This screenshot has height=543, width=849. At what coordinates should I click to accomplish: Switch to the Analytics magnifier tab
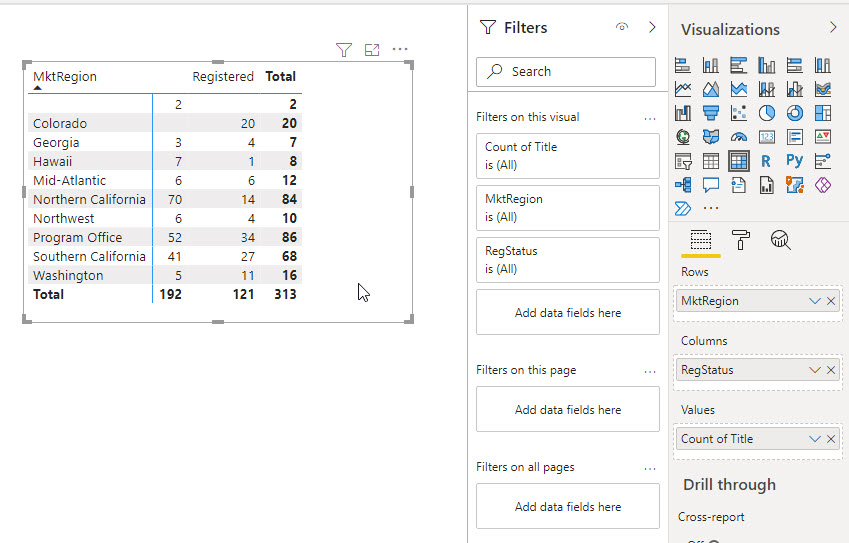point(780,240)
